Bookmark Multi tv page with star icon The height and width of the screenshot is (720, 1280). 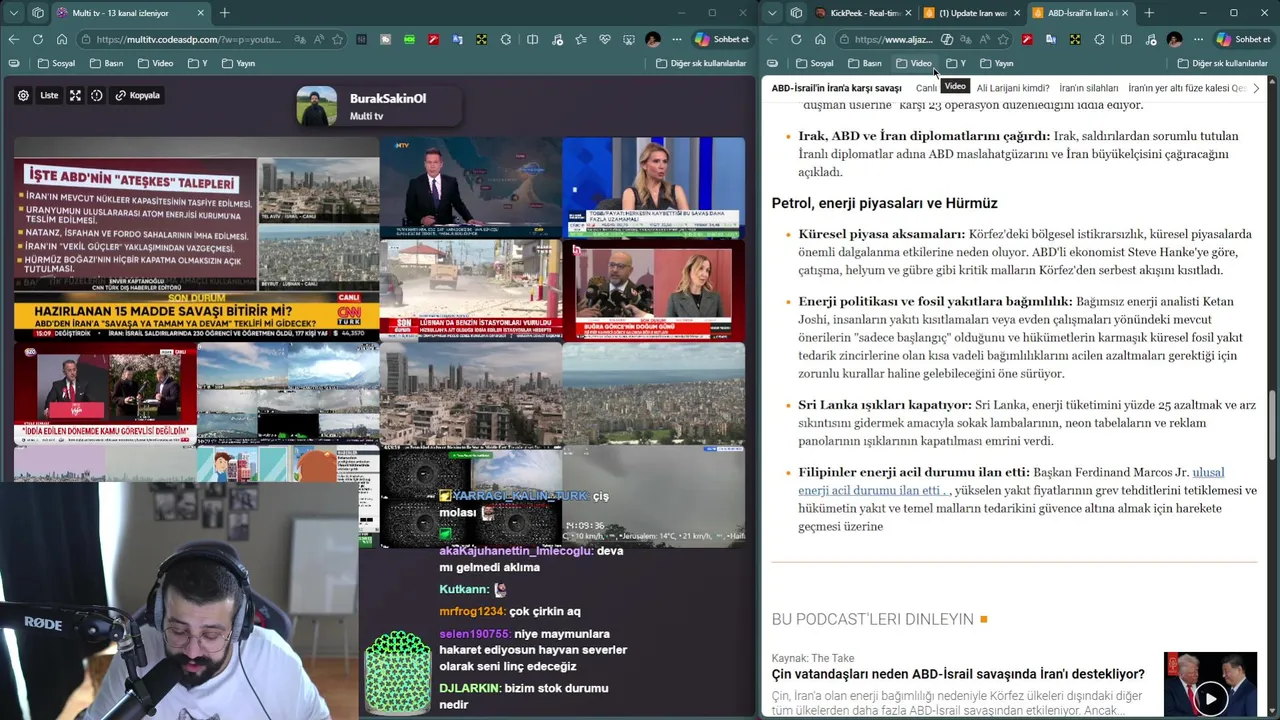click(338, 39)
